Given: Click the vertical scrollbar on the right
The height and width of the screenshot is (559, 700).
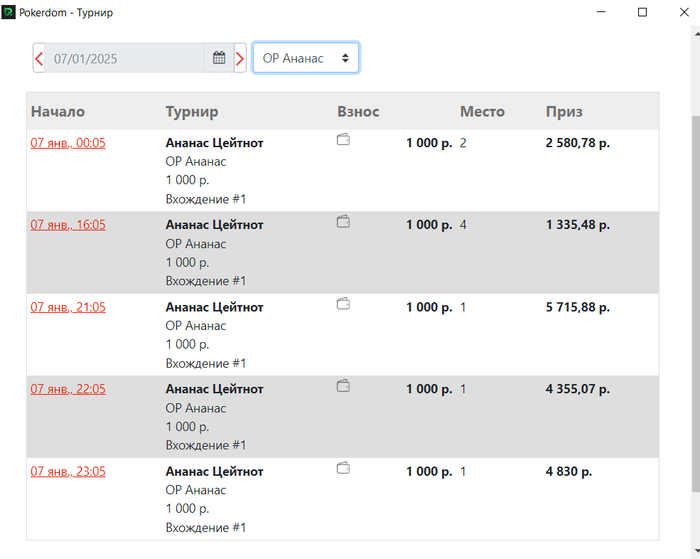Looking at the screenshot, I should point(694,300).
